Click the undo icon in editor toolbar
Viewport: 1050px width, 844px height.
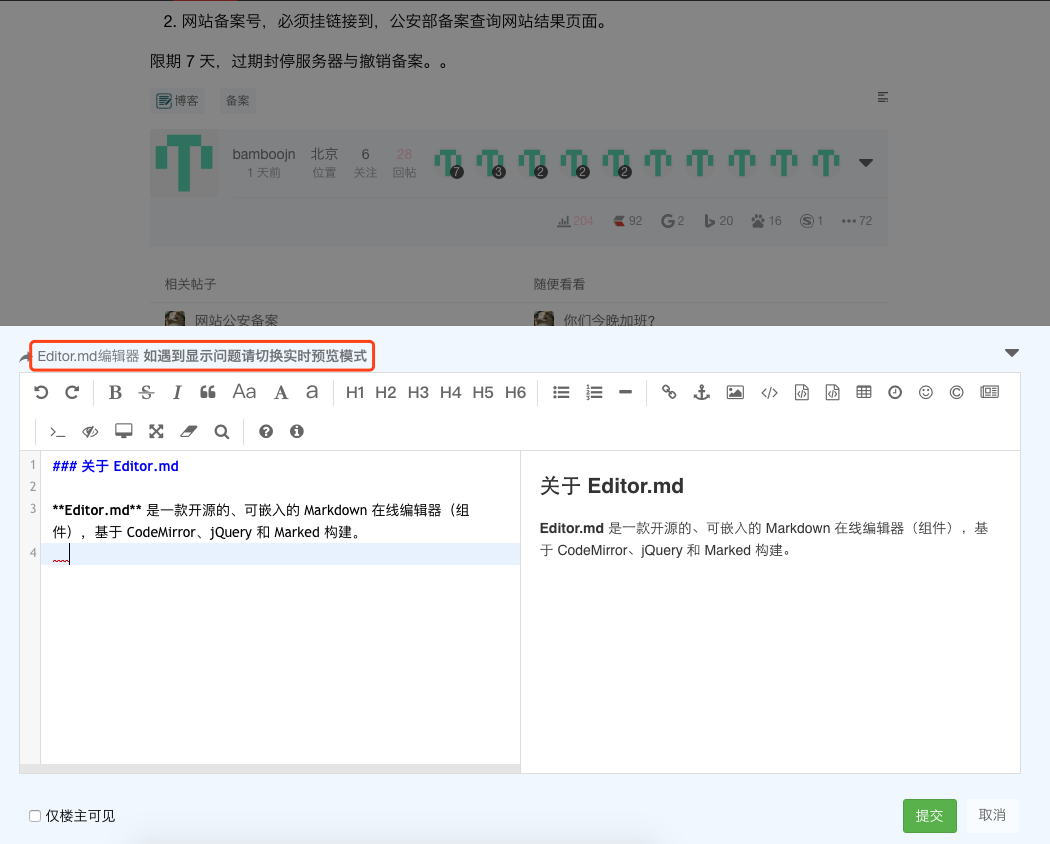click(x=41, y=393)
